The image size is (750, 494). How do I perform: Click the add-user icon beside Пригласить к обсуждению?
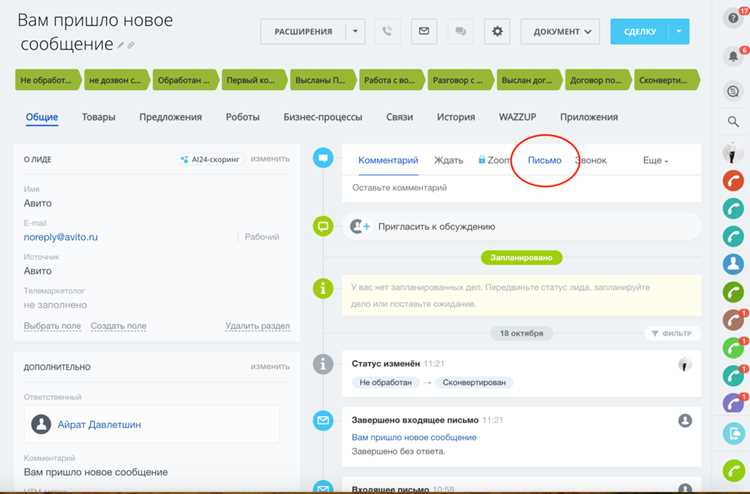coord(359,226)
